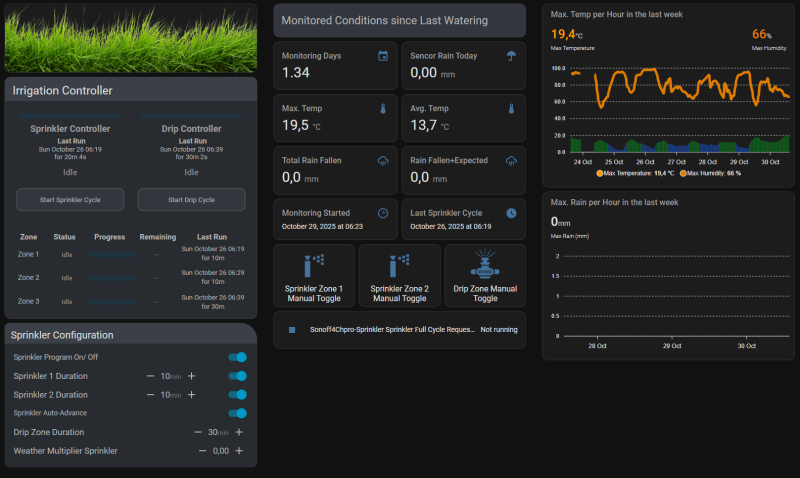Screen dimensions: 800x478
Task: Open the Drip Zone Manual Toggle label
Action: click(x=485, y=293)
